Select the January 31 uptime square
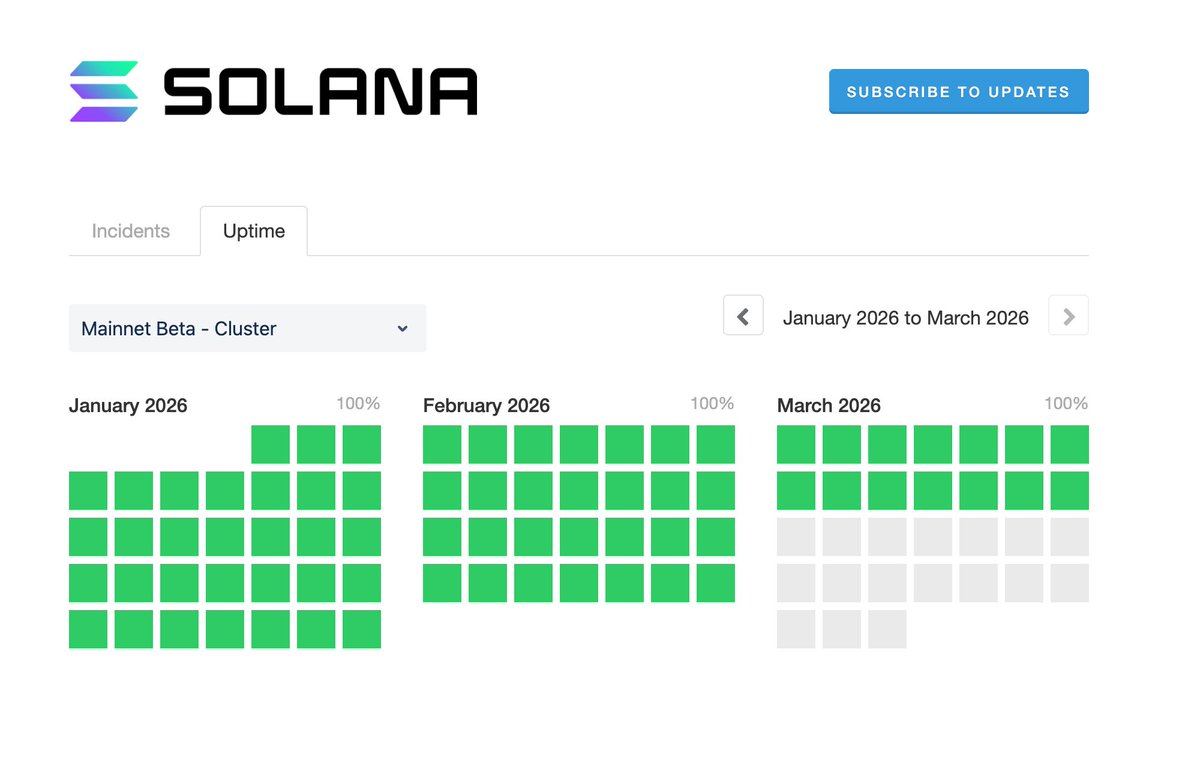 [x=362, y=629]
